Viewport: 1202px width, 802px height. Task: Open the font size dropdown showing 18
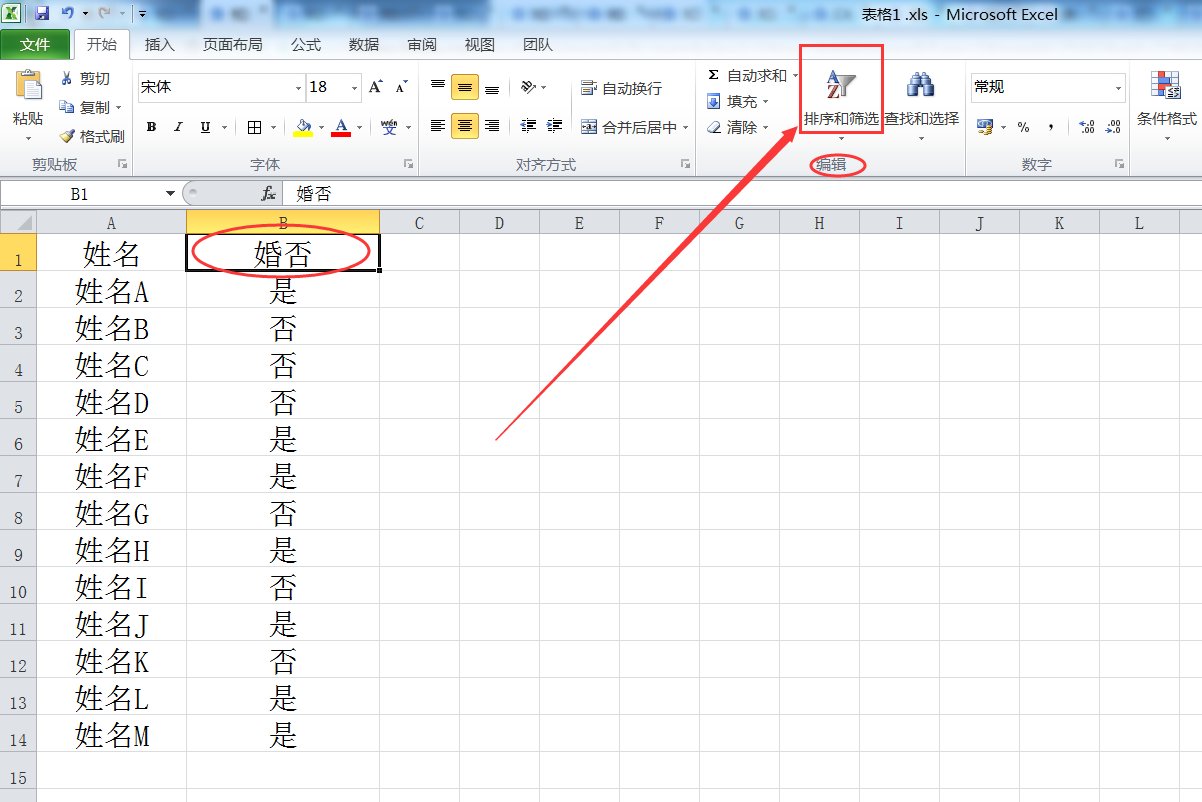tap(354, 88)
